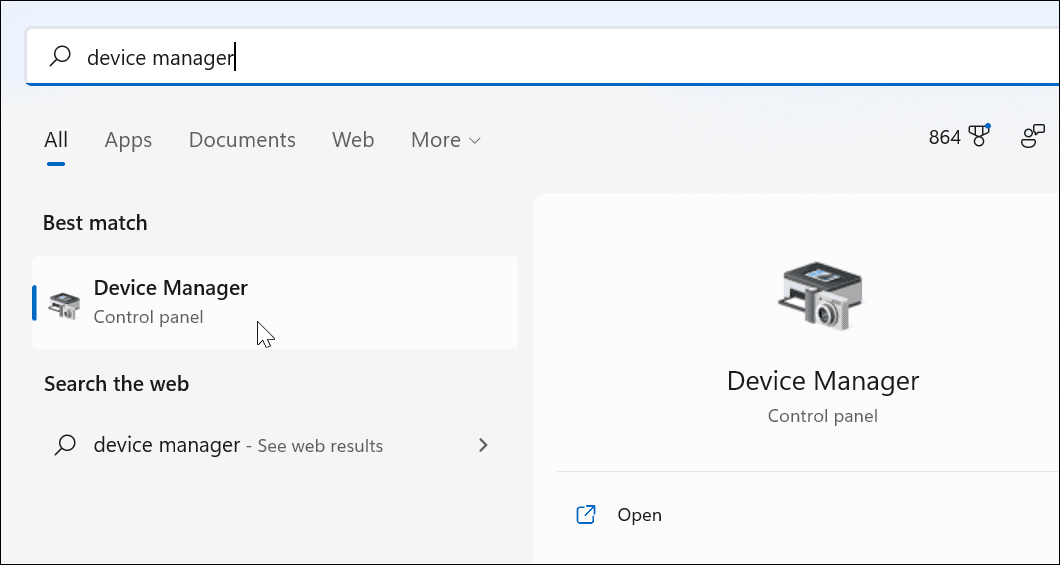Expand web result using the right chevron arrow
The image size is (1060, 565).
(484, 445)
